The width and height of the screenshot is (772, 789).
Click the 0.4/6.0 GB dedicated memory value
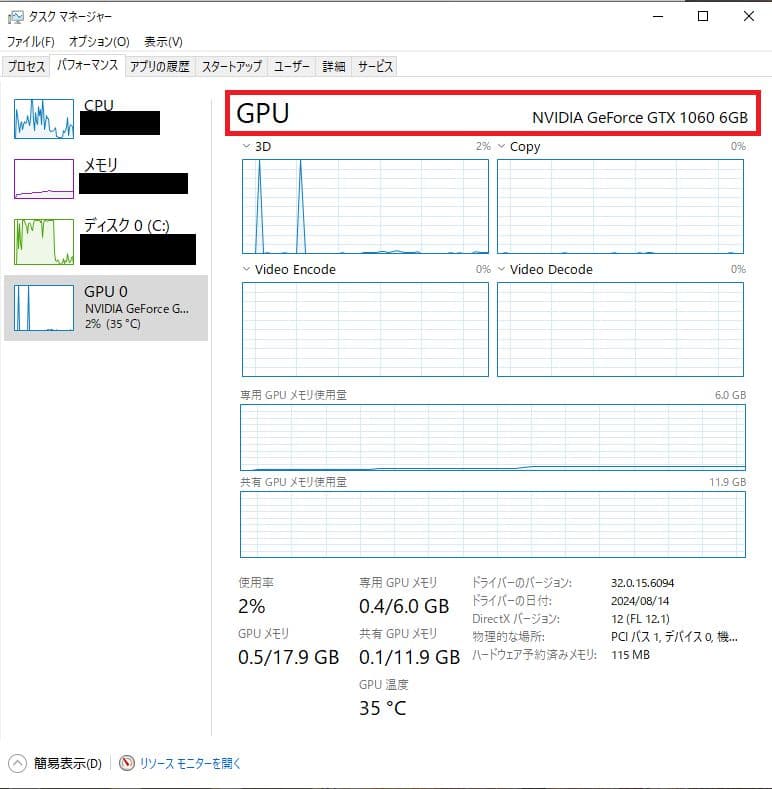404,606
